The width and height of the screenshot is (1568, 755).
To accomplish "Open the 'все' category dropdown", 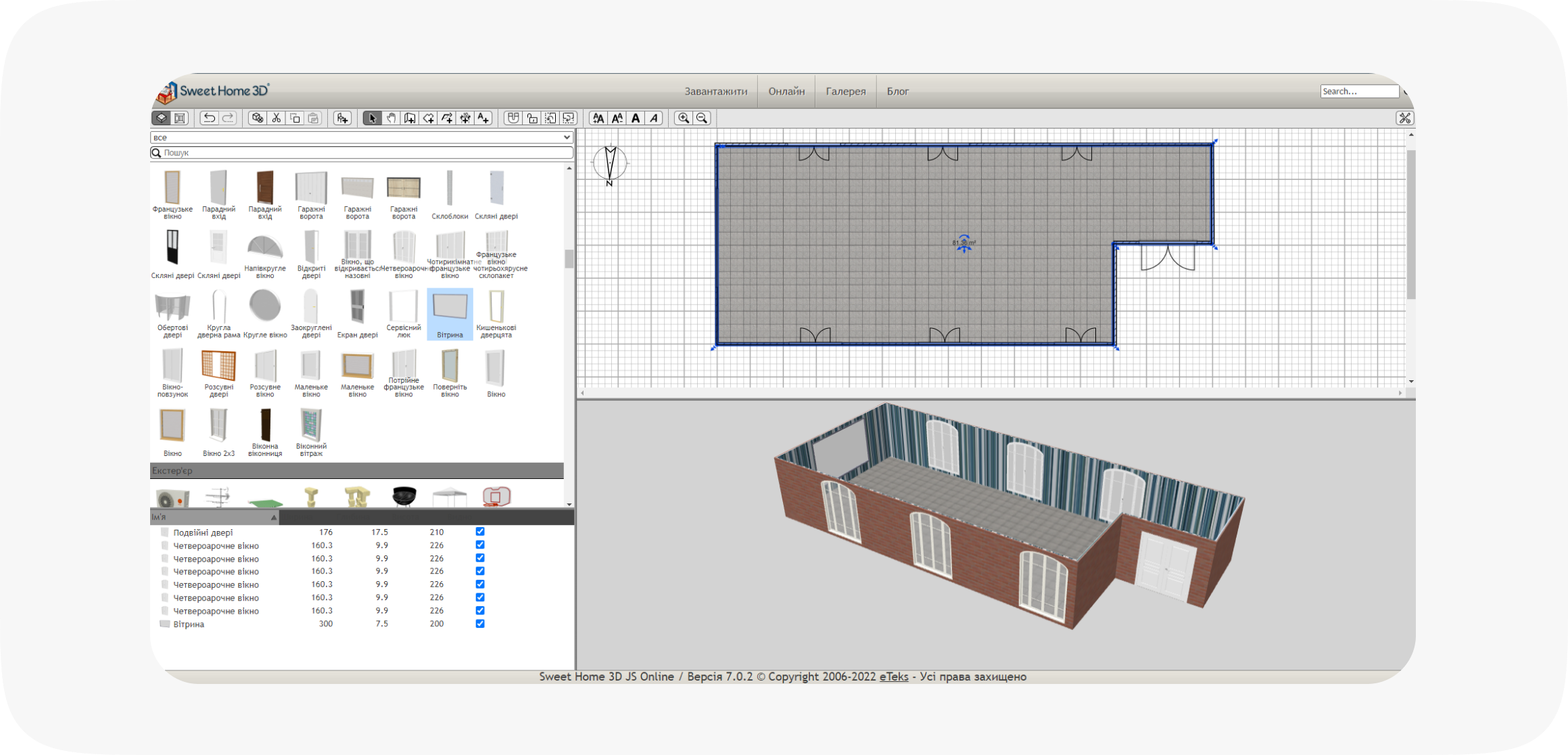I will click(361, 137).
